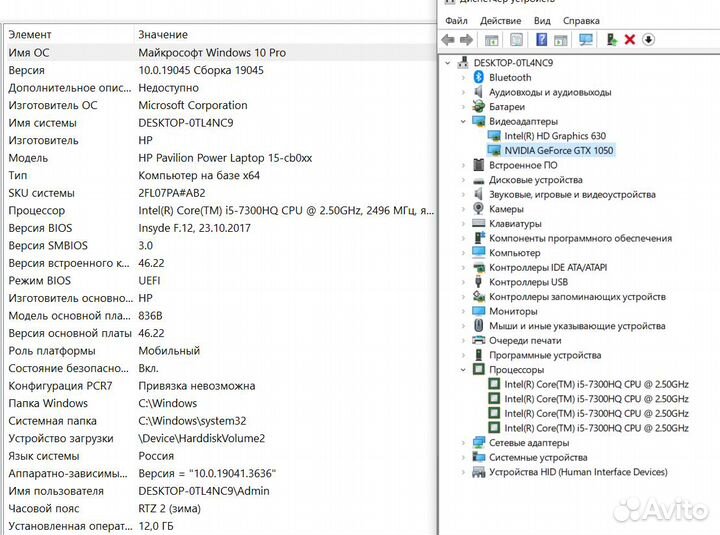
Task: Click value 10.0.19045 Сборка 19045
Action: click(x=201, y=70)
